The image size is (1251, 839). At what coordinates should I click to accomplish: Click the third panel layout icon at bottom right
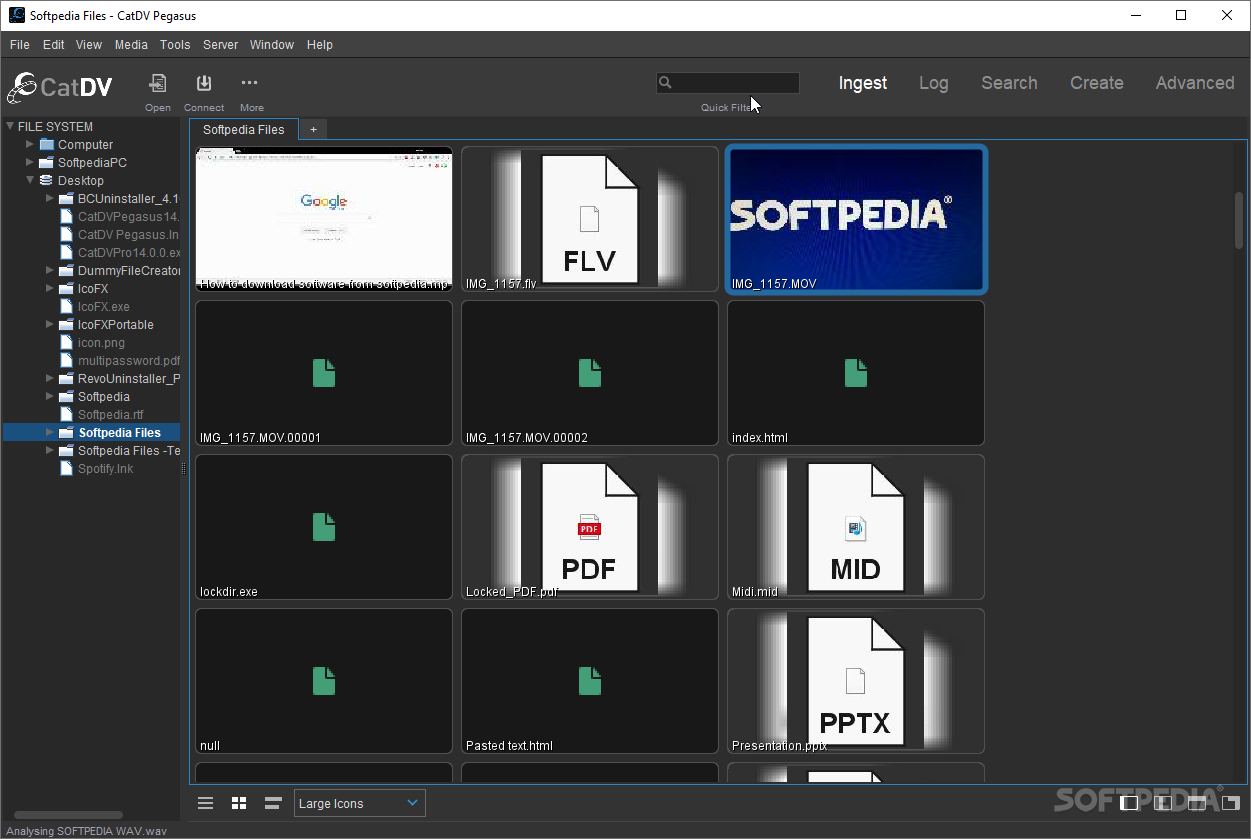pos(1196,802)
